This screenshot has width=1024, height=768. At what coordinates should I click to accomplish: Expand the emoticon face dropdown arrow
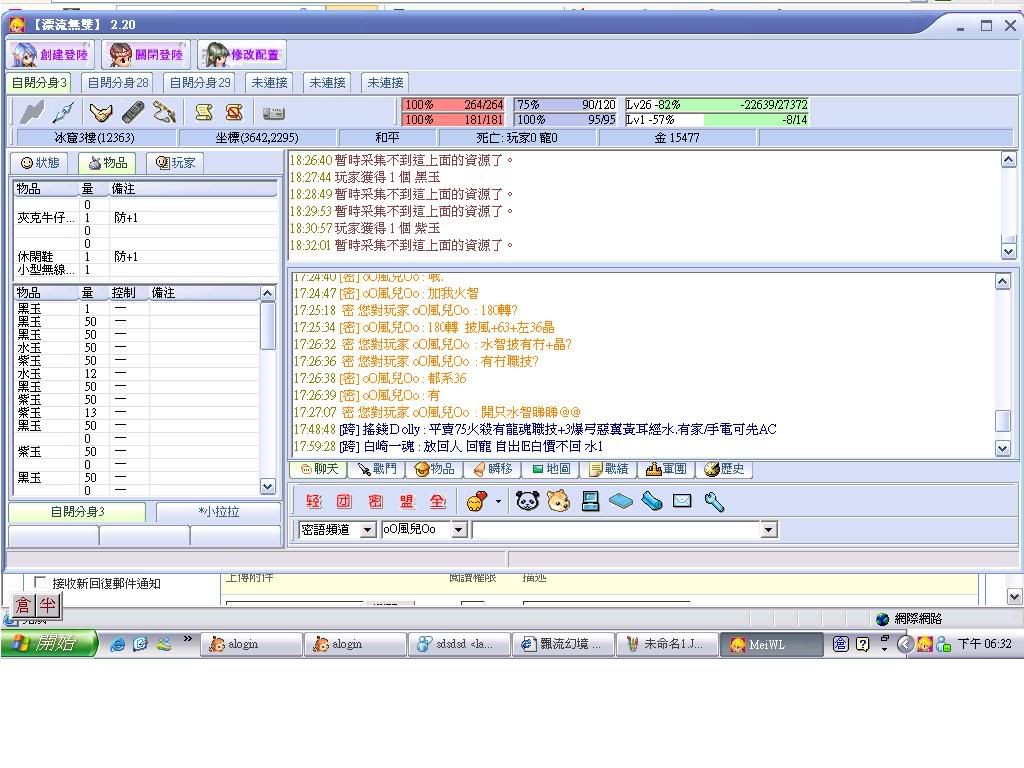pos(498,501)
